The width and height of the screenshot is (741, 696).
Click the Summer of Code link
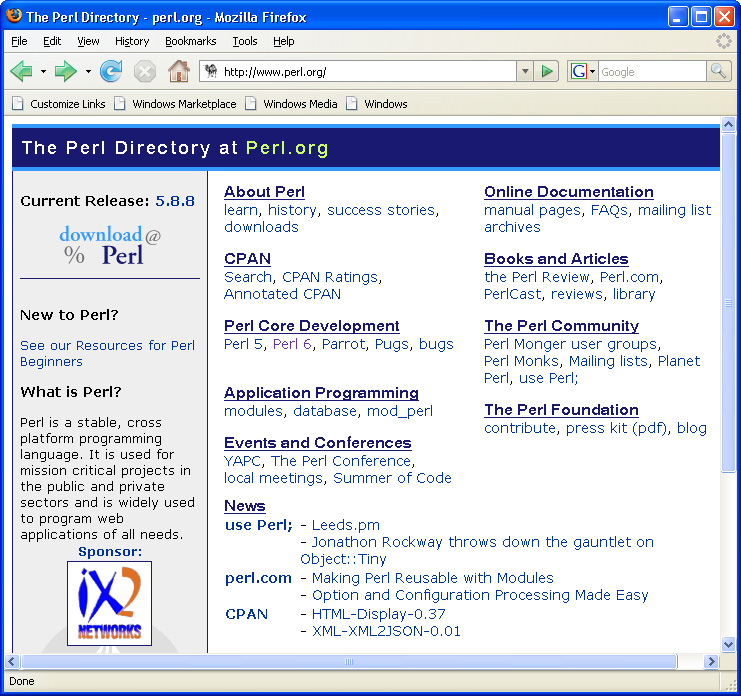tap(392, 478)
